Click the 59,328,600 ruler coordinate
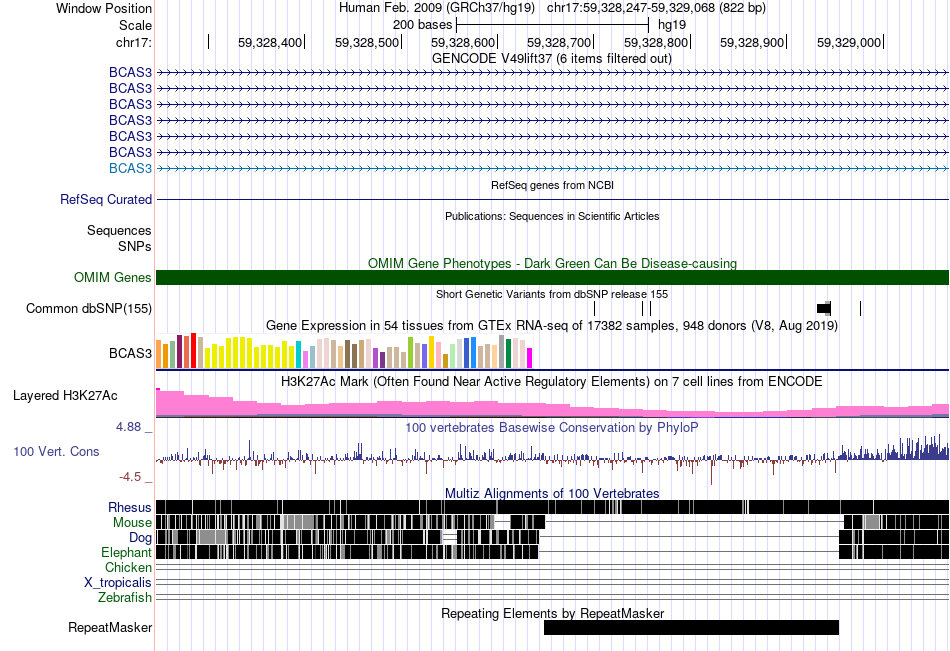The width and height of the screenshot is (950, 651). click(x=463, y=42)
